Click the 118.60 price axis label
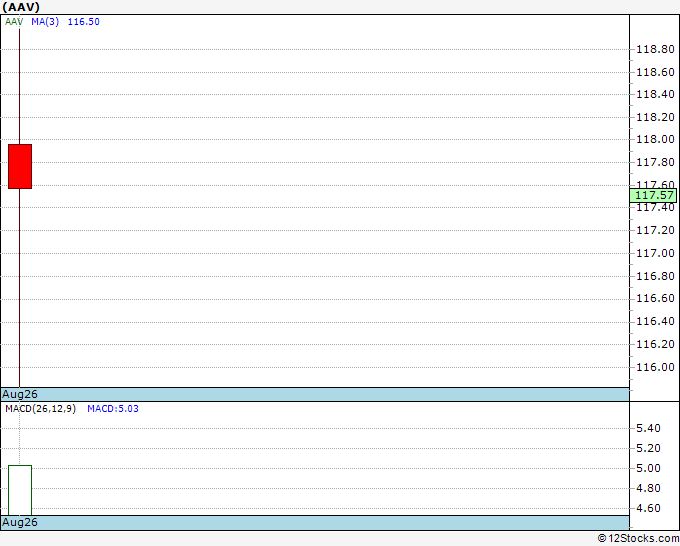This screenshot has height=546, width=680. 655,72
